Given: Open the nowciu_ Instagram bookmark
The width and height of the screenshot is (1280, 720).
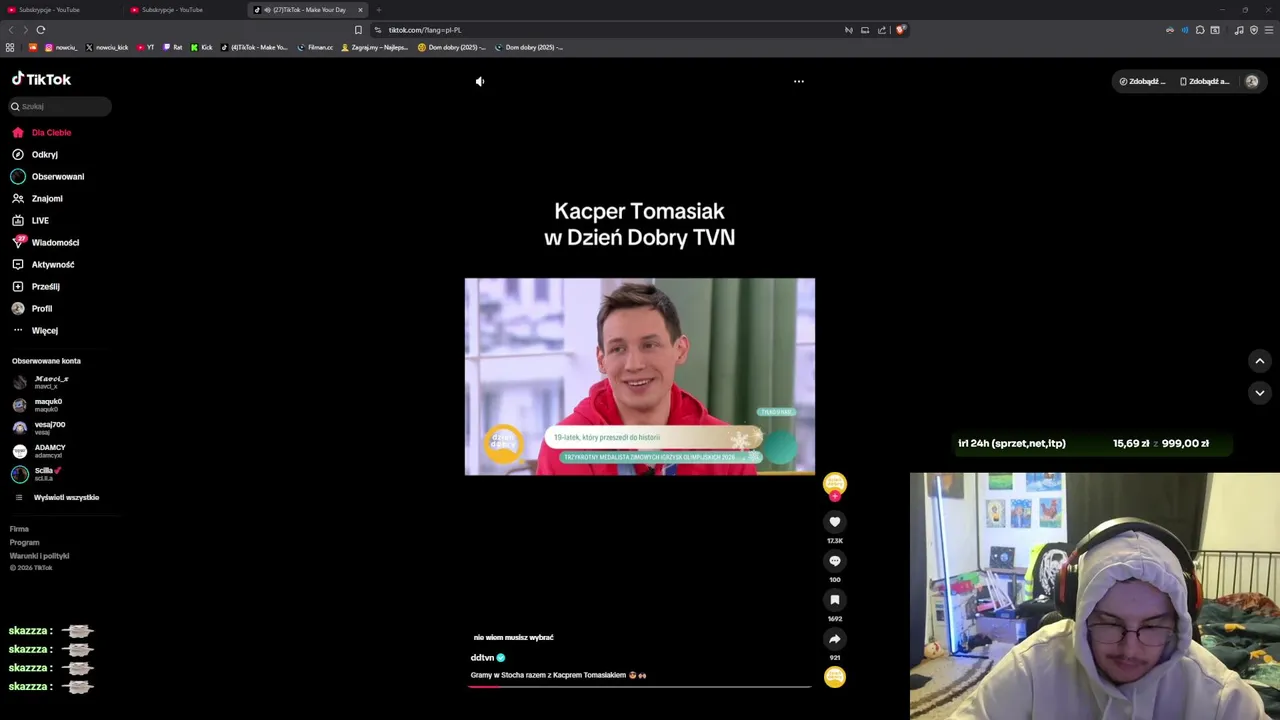Looking at the screenshot, I should tap(61, 47).
